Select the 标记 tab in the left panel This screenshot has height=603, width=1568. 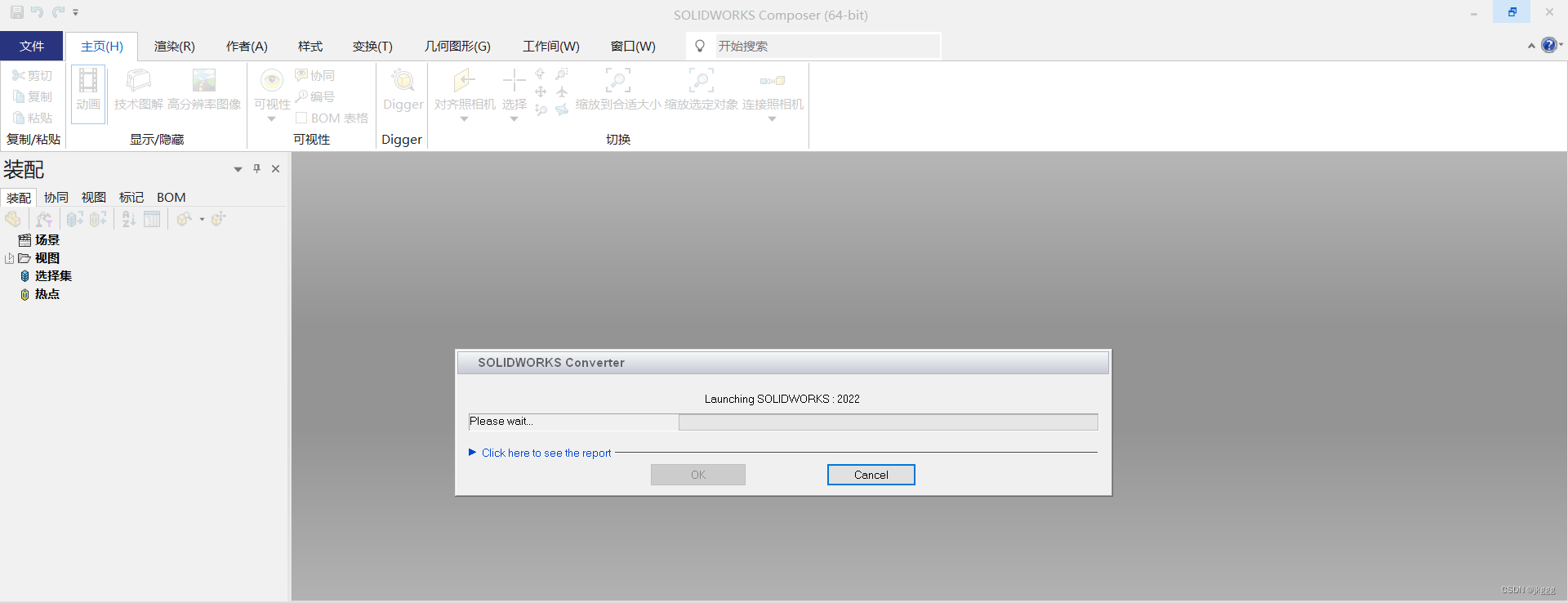point(131,198)
